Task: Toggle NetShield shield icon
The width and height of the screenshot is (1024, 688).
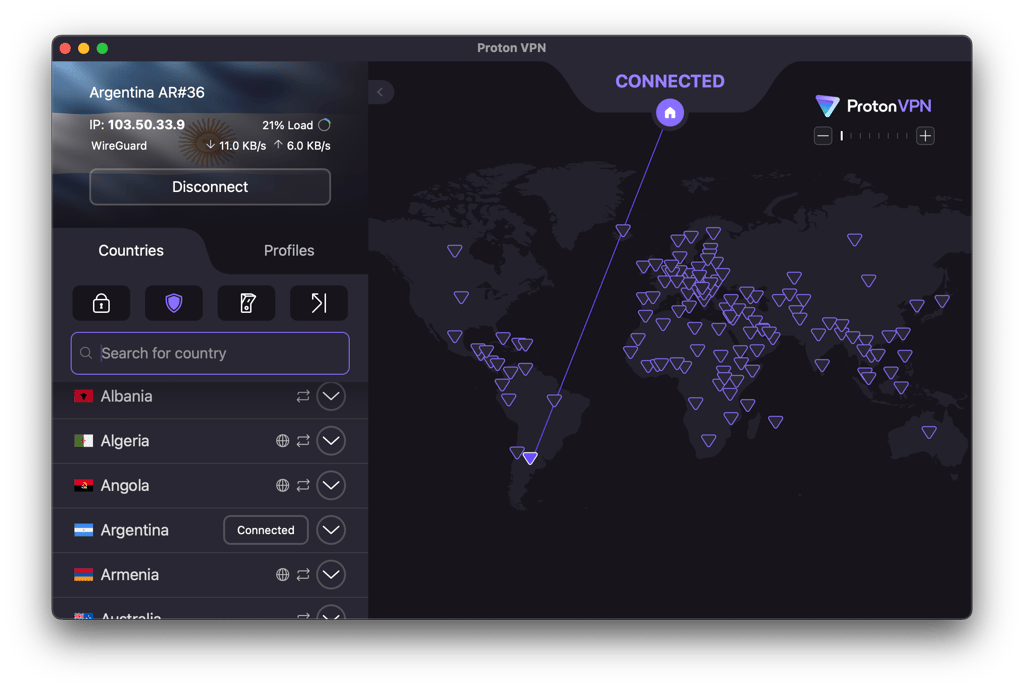Action: (174, 303)
